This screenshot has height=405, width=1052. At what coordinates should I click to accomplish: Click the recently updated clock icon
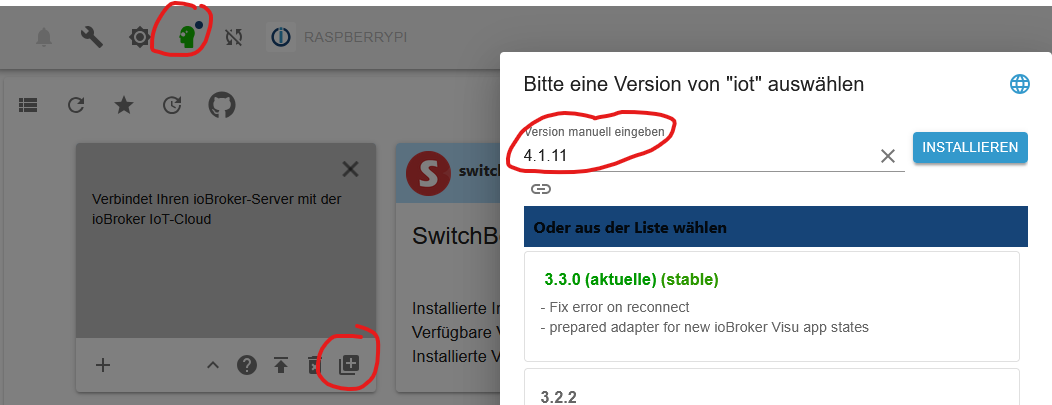pyautogui.click(x=172, y=105)
